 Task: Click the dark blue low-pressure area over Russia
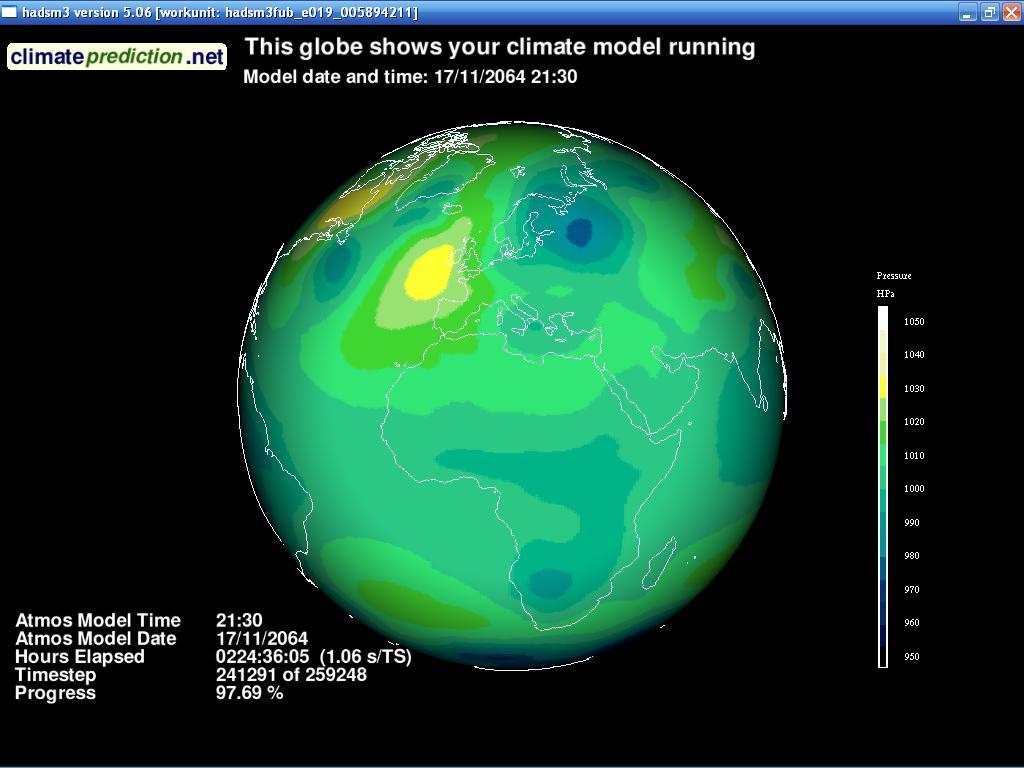point(579,231)
